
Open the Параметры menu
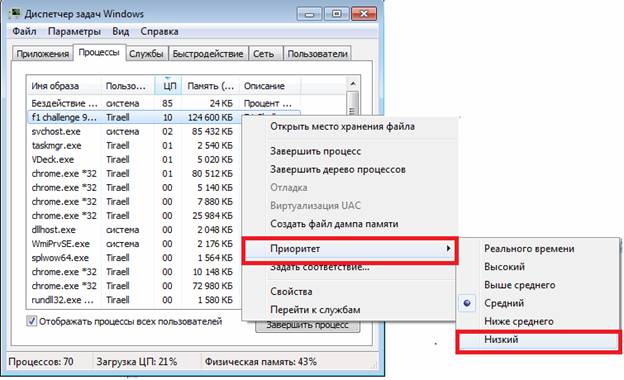74,31
